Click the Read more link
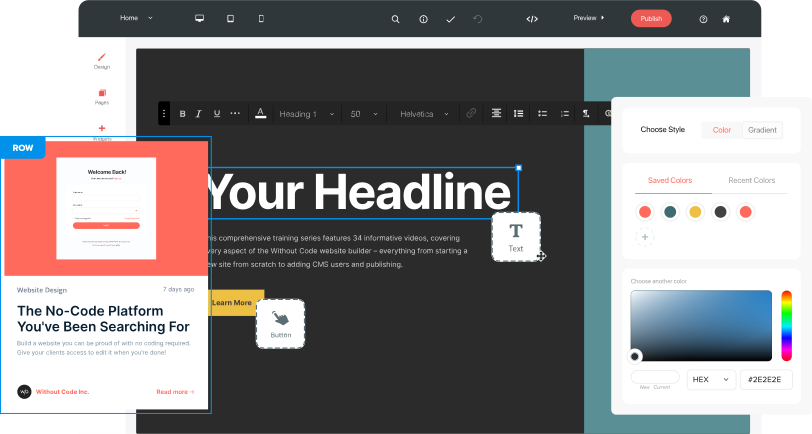Screen dimensions: 812x434 click(x=175, y=392)
